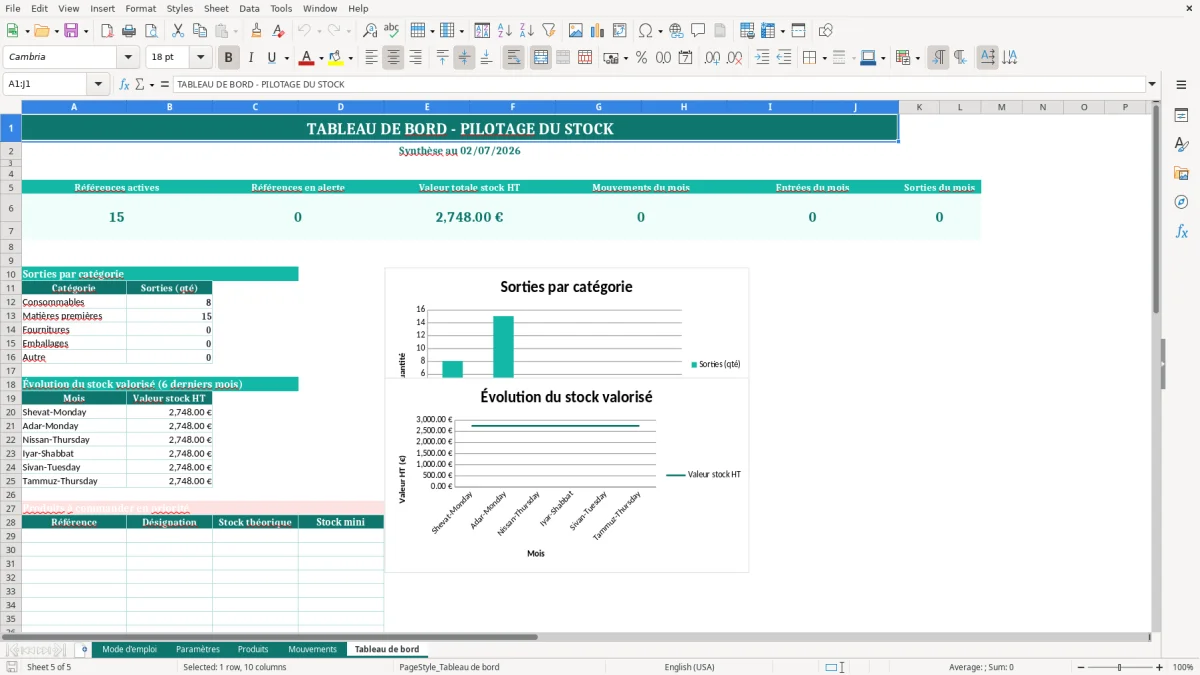Activate Clone Formatting paintbrush
This screenshot has height=675, width=1200.
tap(256, 31)
